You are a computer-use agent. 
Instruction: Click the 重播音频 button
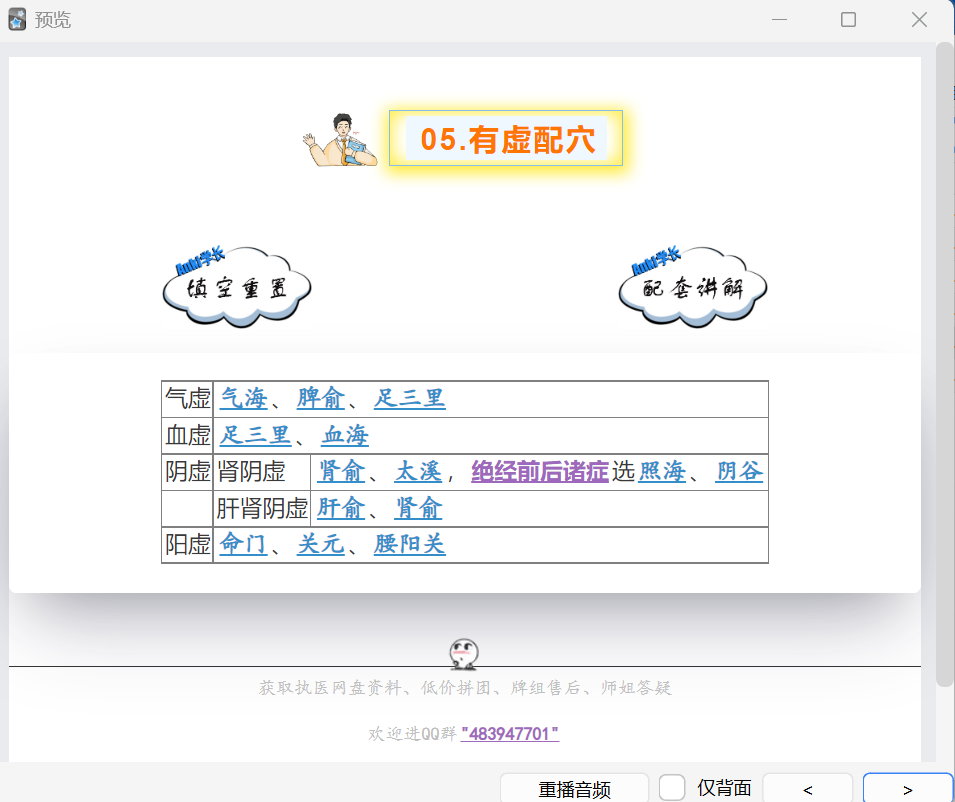point(574,789)
